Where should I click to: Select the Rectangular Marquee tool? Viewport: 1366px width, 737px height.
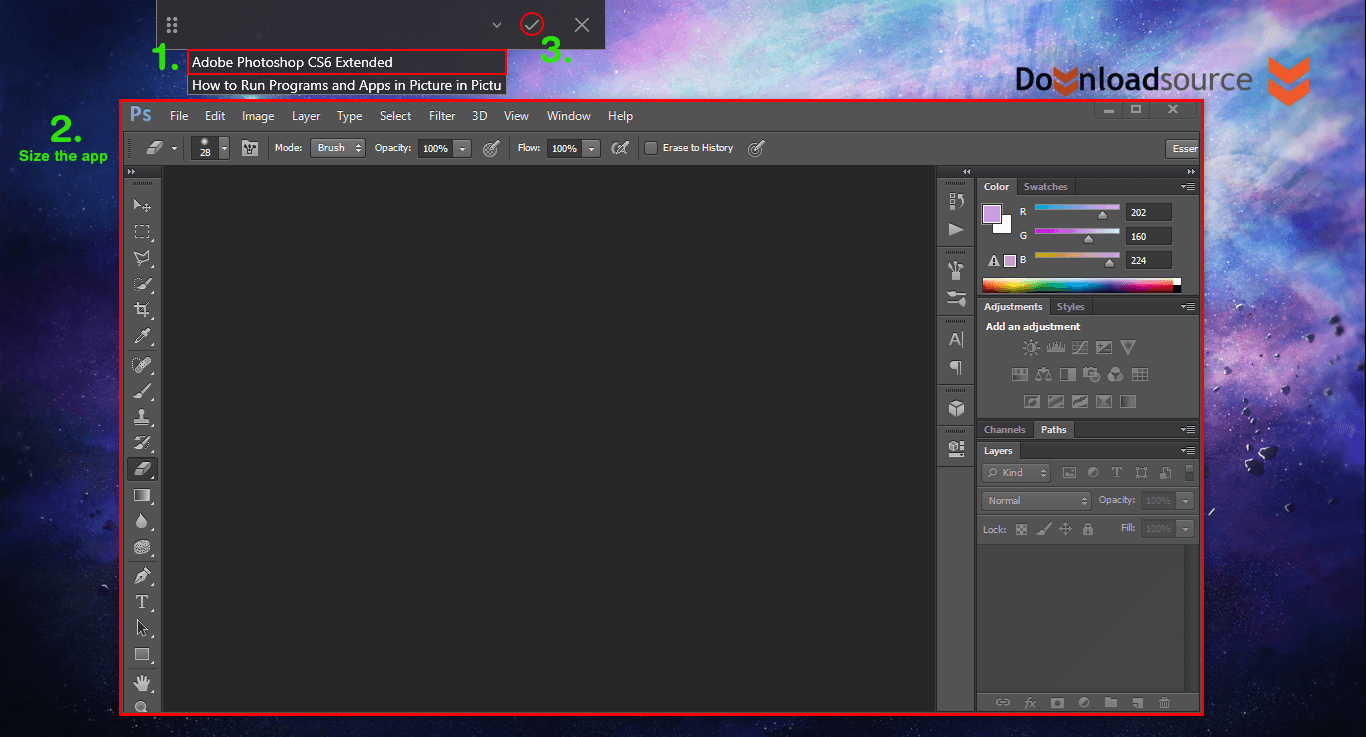point(142,232)
